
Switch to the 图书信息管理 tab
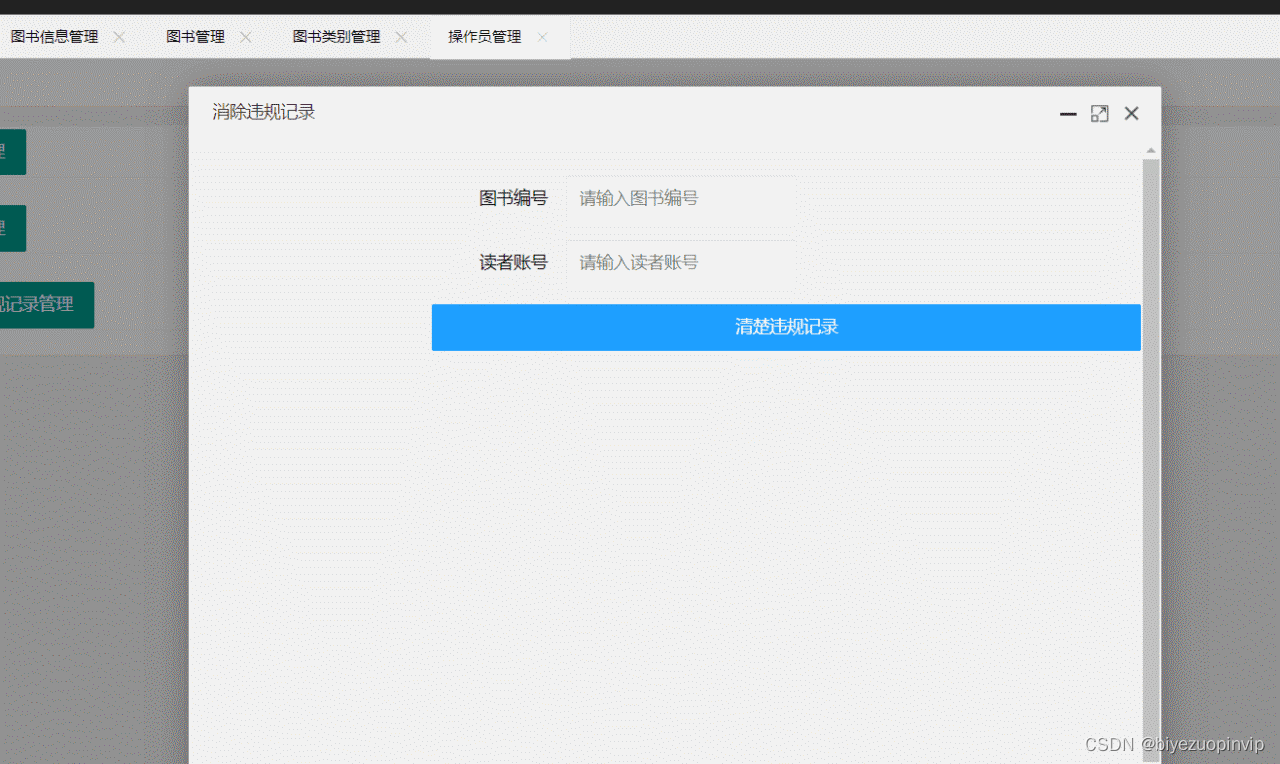[x=54, y=37]
